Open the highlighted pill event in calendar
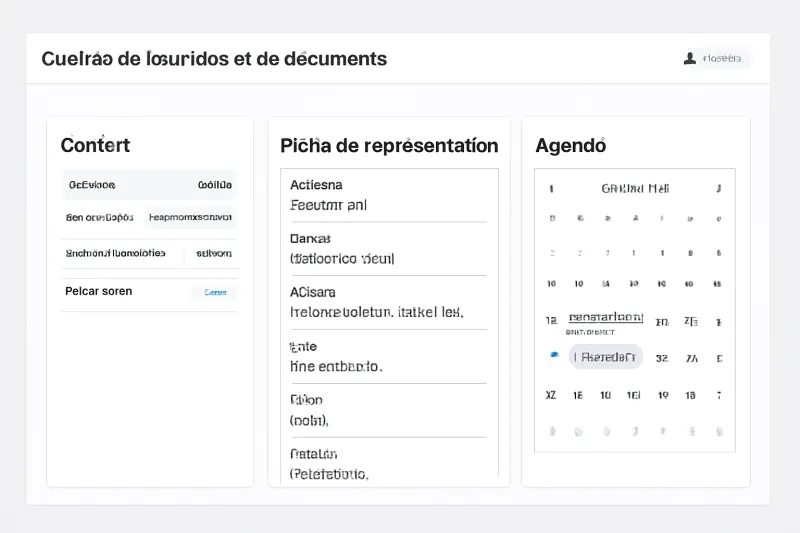This screenshot has width=800, height=533. [x=606, y=357]
